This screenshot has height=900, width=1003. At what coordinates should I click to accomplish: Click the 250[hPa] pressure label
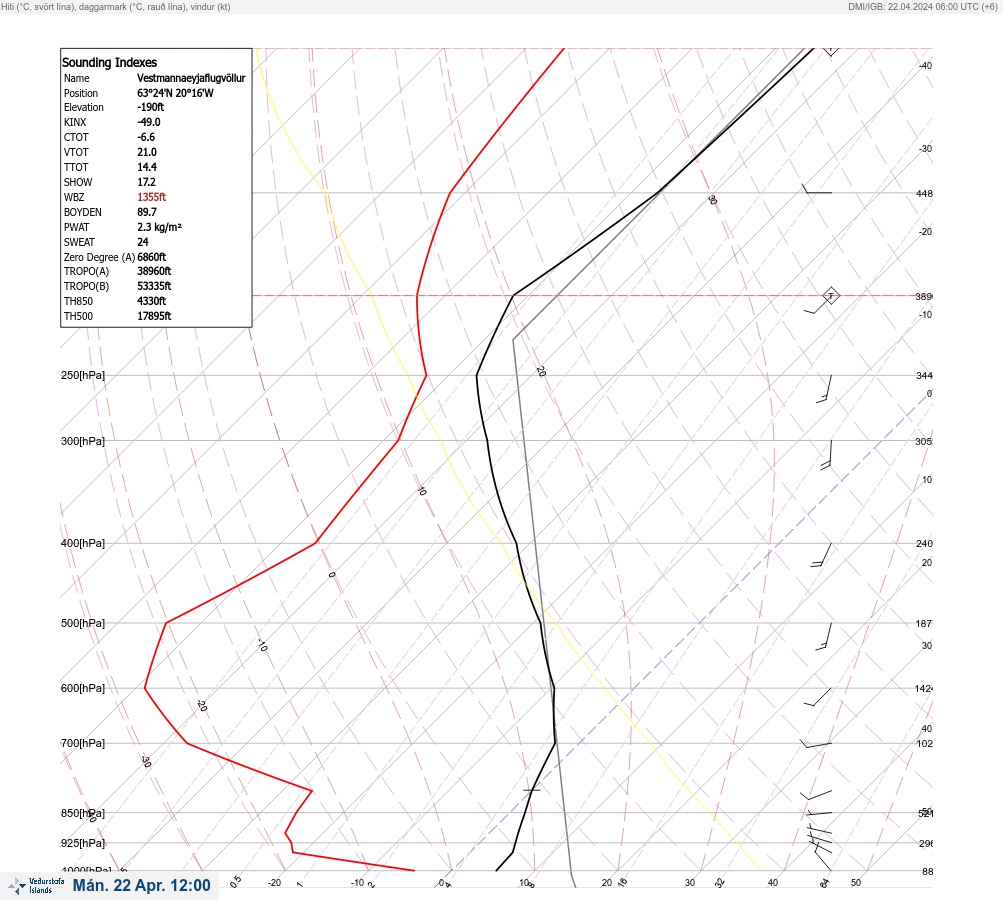[x=83, y=375]
